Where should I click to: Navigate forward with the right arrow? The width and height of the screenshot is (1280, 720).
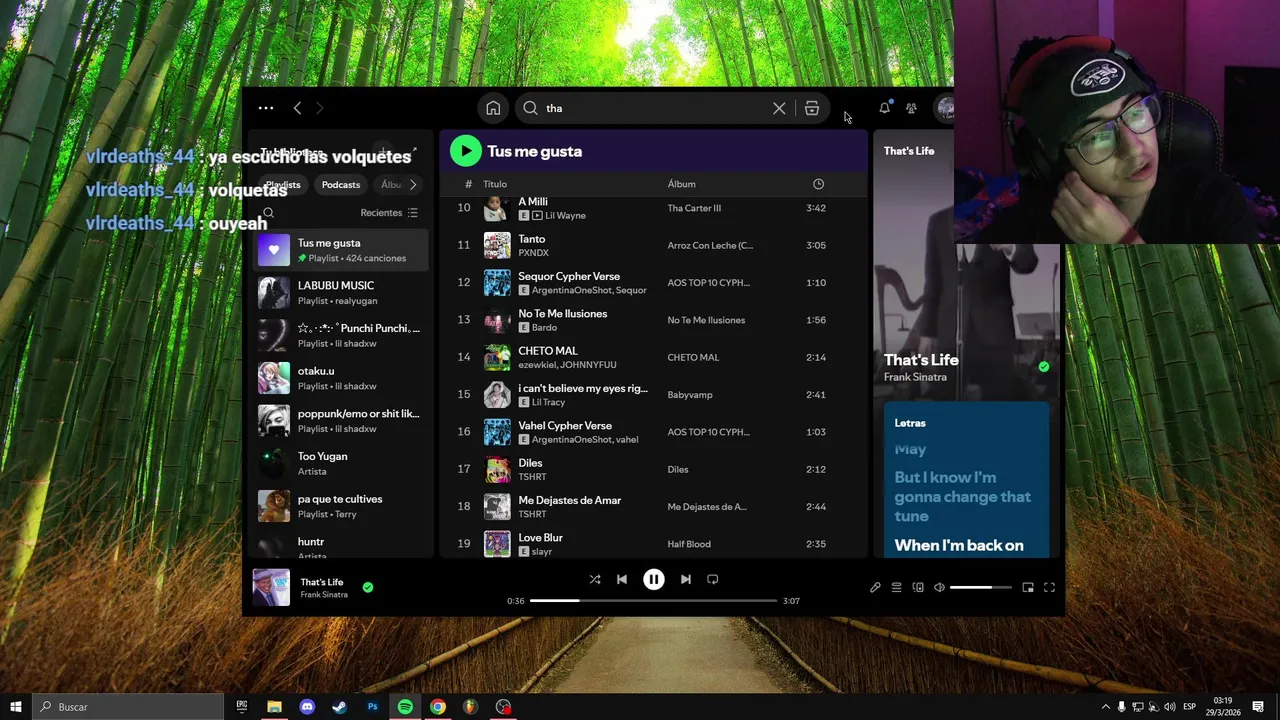tap(321, 108)
